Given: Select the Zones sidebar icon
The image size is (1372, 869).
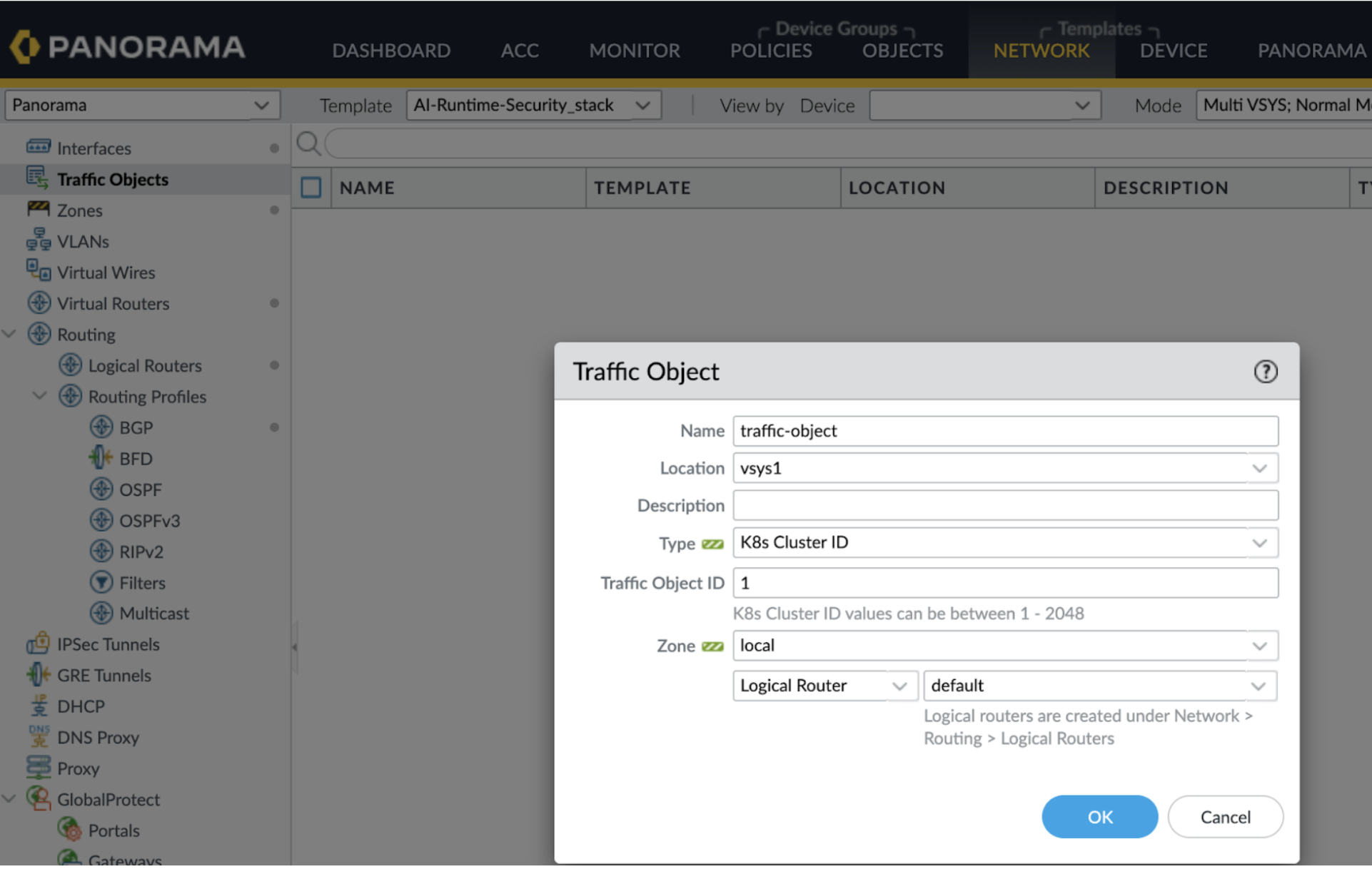Looking at the screenshot, I should [x=38, y=210].
